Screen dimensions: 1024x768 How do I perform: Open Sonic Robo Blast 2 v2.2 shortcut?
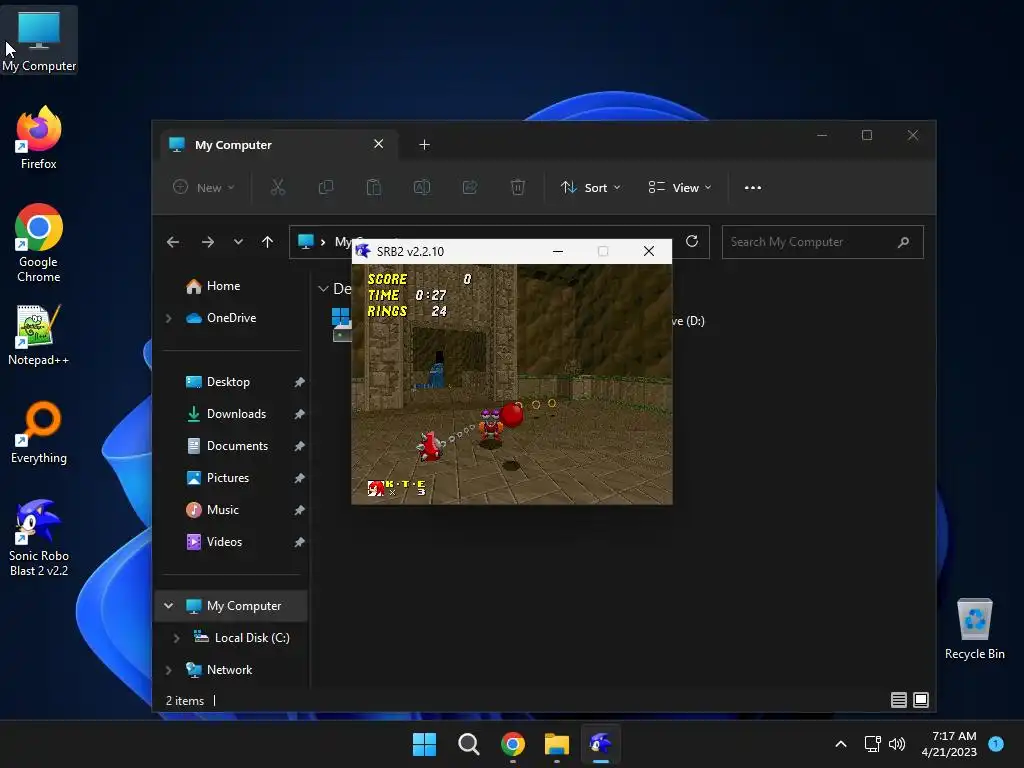pos(39,537)
